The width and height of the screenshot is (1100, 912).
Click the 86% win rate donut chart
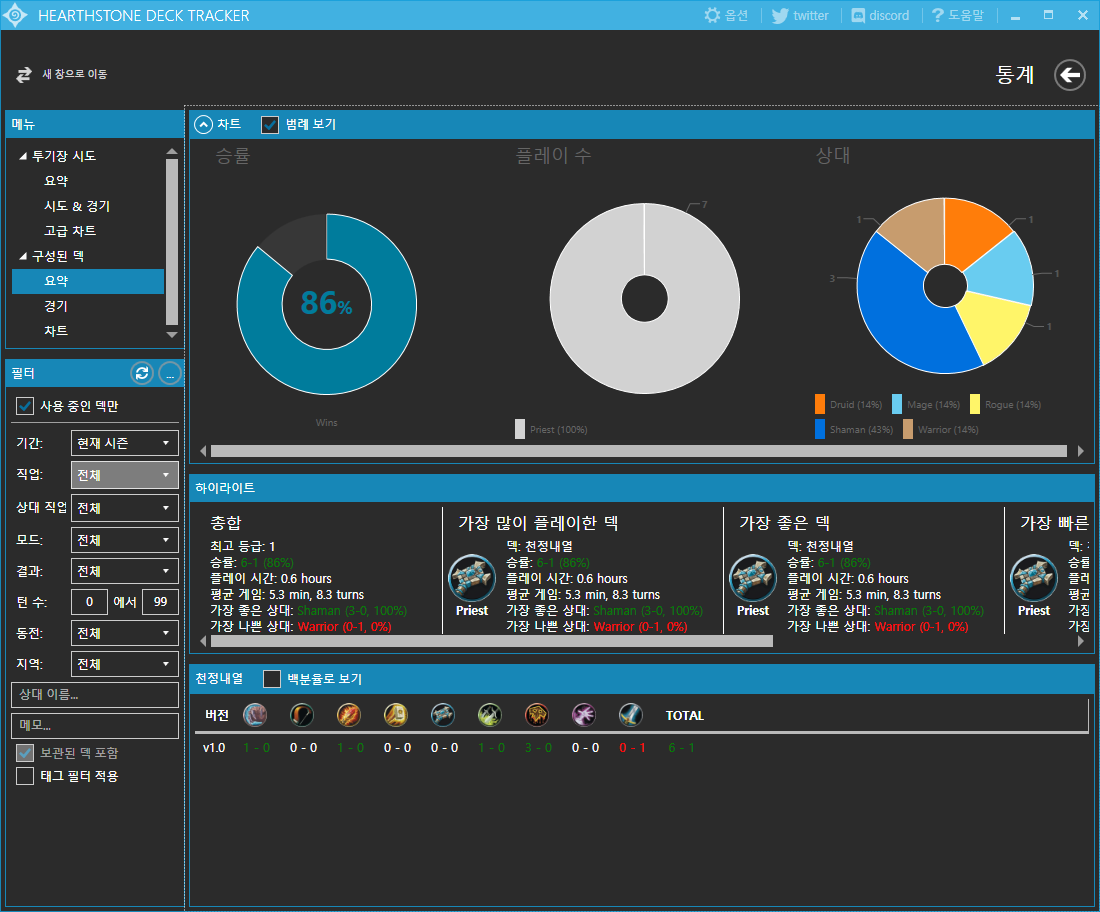[326, 304]
